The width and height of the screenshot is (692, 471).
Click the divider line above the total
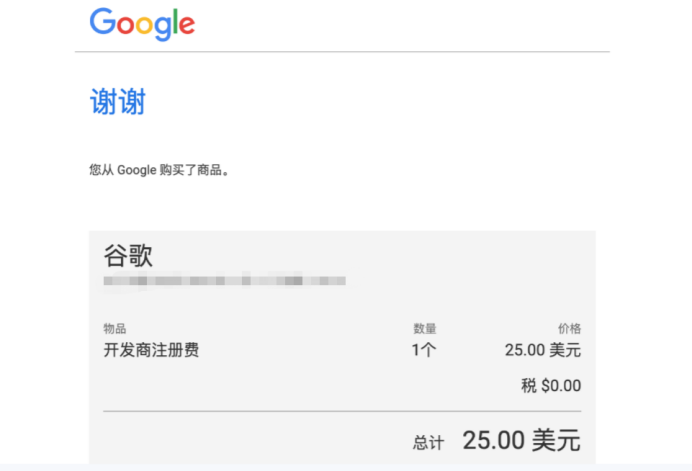[342, 411]
